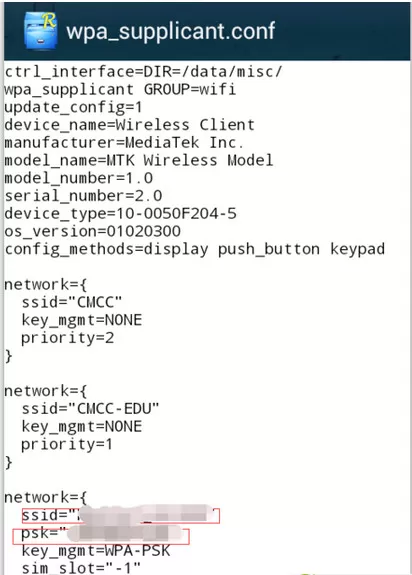Select the serial_number=2.0 text line
This screenshot has height=575, width=412.
83,195
